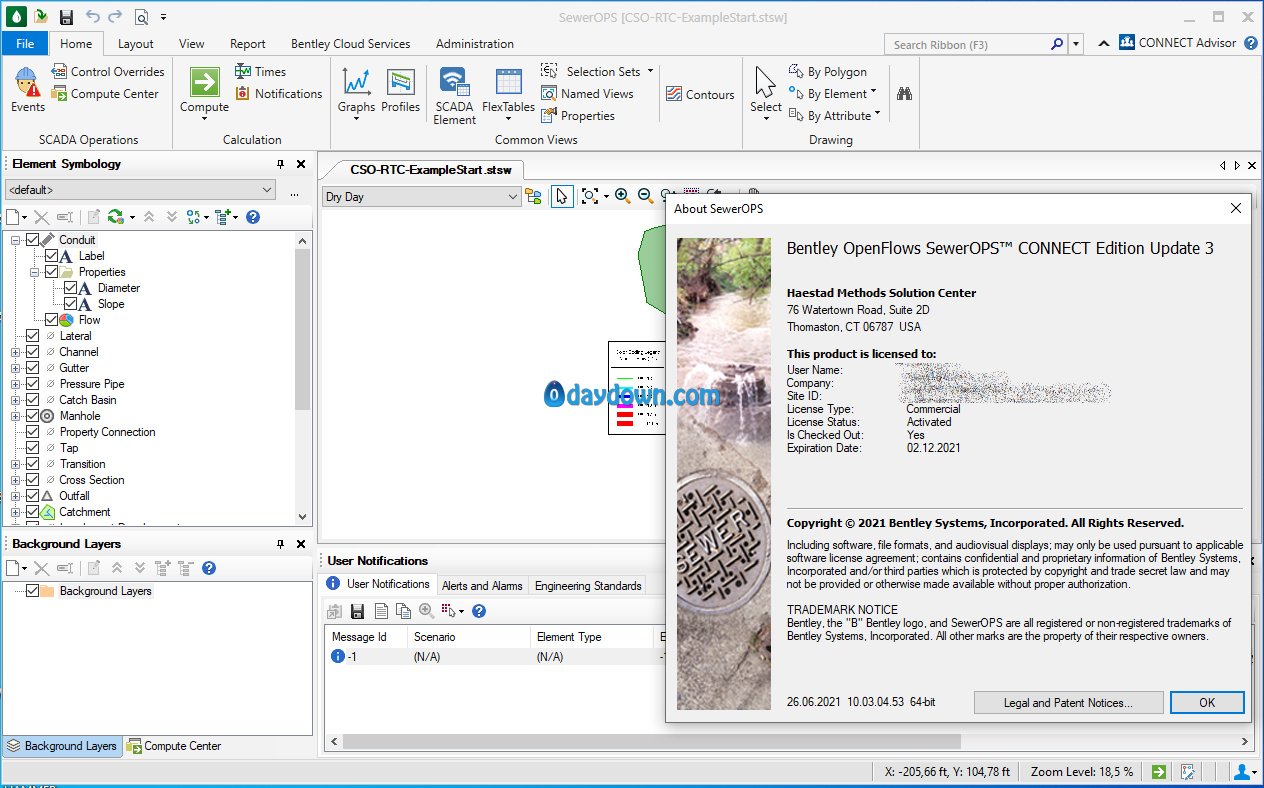Open the scenario manager icon beside Dry Day
Image resolution: width=1264 pixels, height=788 pixels.
(x=533, y=197)
